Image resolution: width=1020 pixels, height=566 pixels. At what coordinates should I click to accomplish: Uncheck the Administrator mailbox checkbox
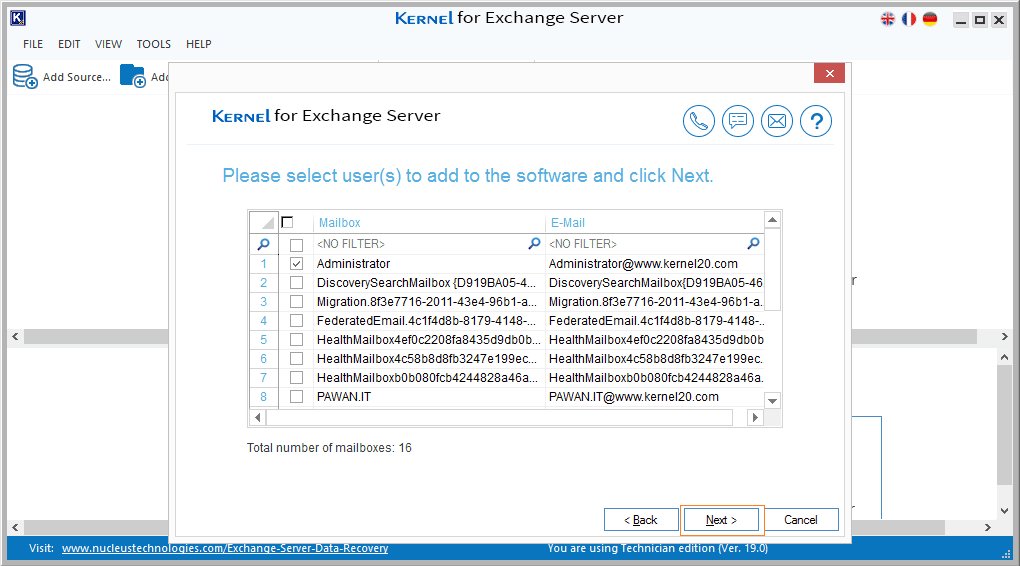tap(297, 263)
